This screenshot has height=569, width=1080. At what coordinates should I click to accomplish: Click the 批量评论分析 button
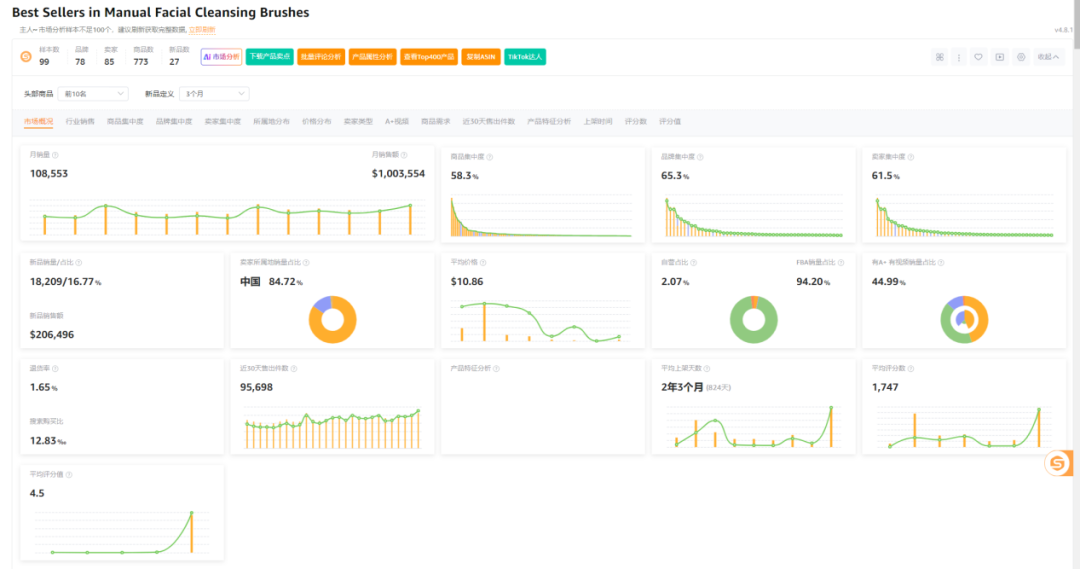coord(321,56)
